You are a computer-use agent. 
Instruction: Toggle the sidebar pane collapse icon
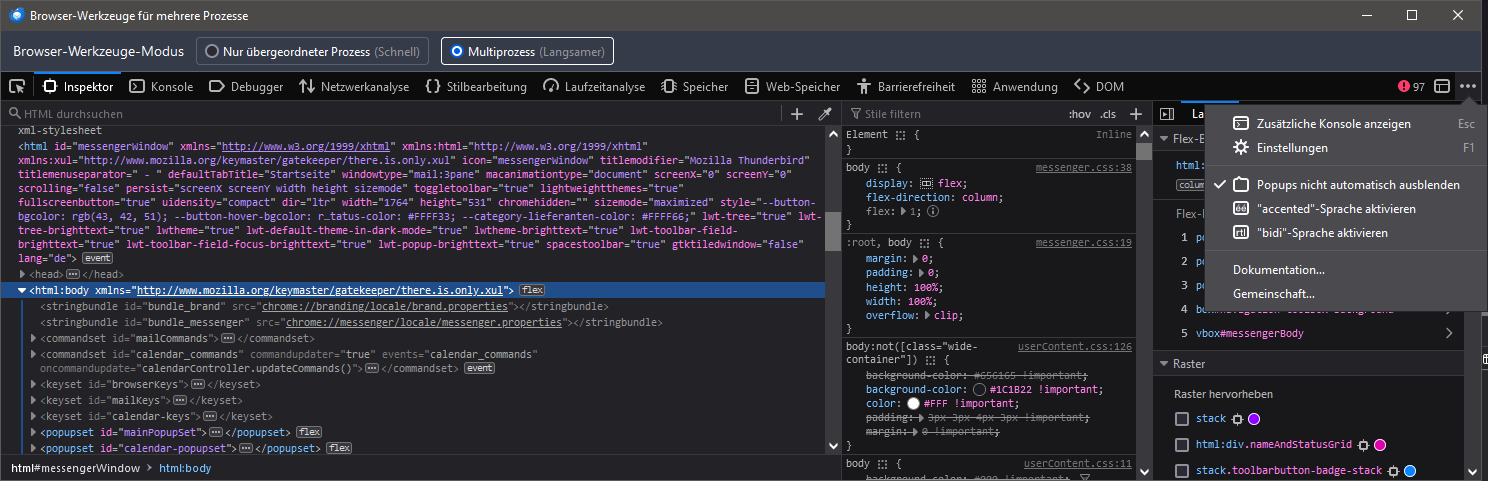[x=1166, y=114]
